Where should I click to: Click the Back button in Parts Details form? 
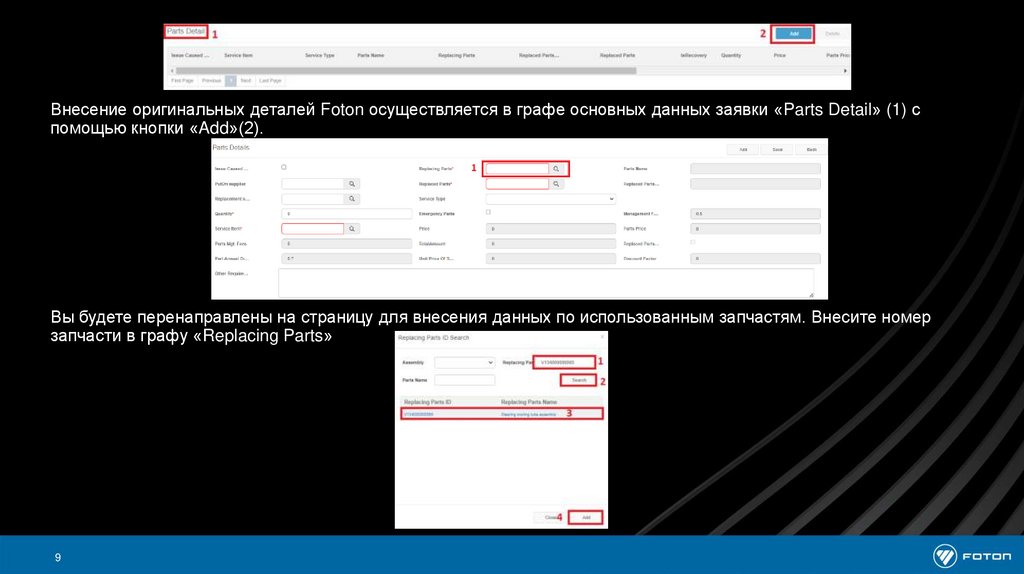point(811,150)
